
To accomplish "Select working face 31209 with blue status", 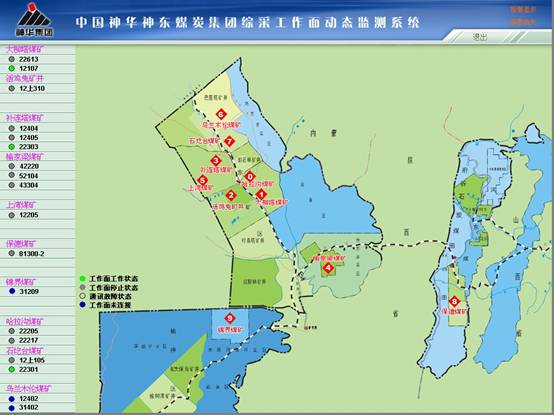I will pyautogui.click(x=24, y=291).
